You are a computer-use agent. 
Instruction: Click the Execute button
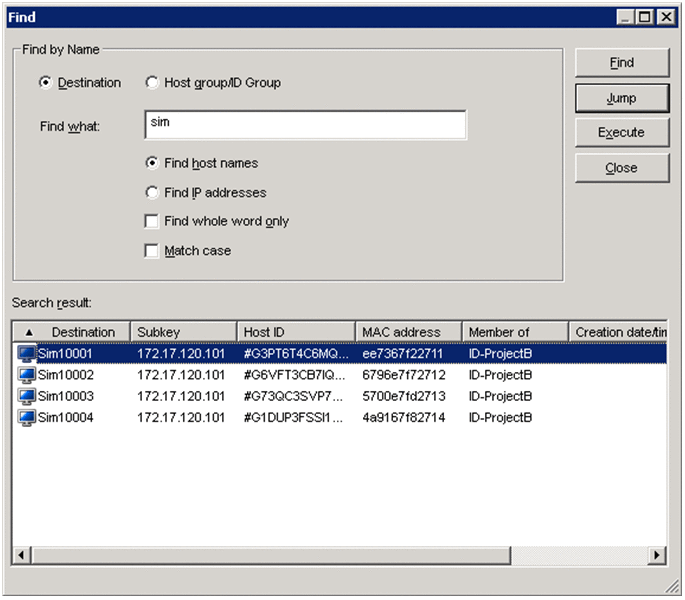point(621,133)
